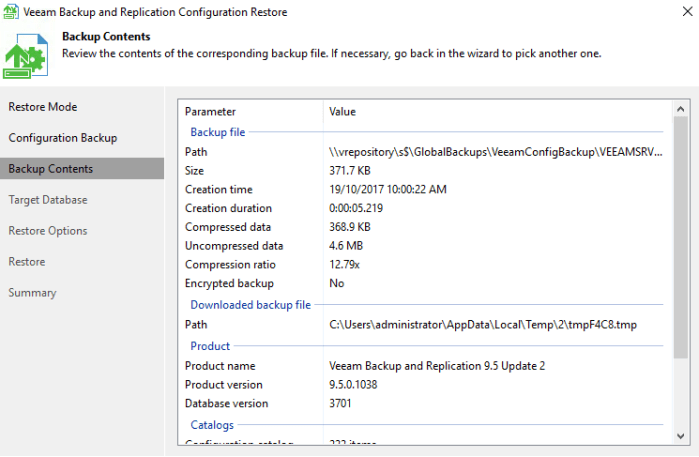This screenshot has width=699, height=457.
Task: Select the Encrypted backup parameter
Action: (230, 284)
